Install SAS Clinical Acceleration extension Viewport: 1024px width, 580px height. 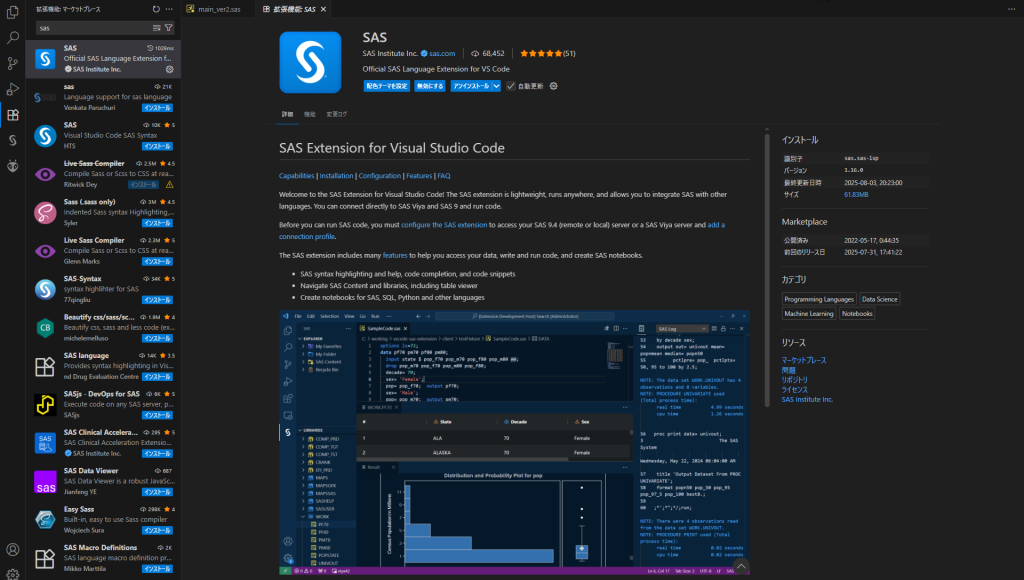pos(157,454)
